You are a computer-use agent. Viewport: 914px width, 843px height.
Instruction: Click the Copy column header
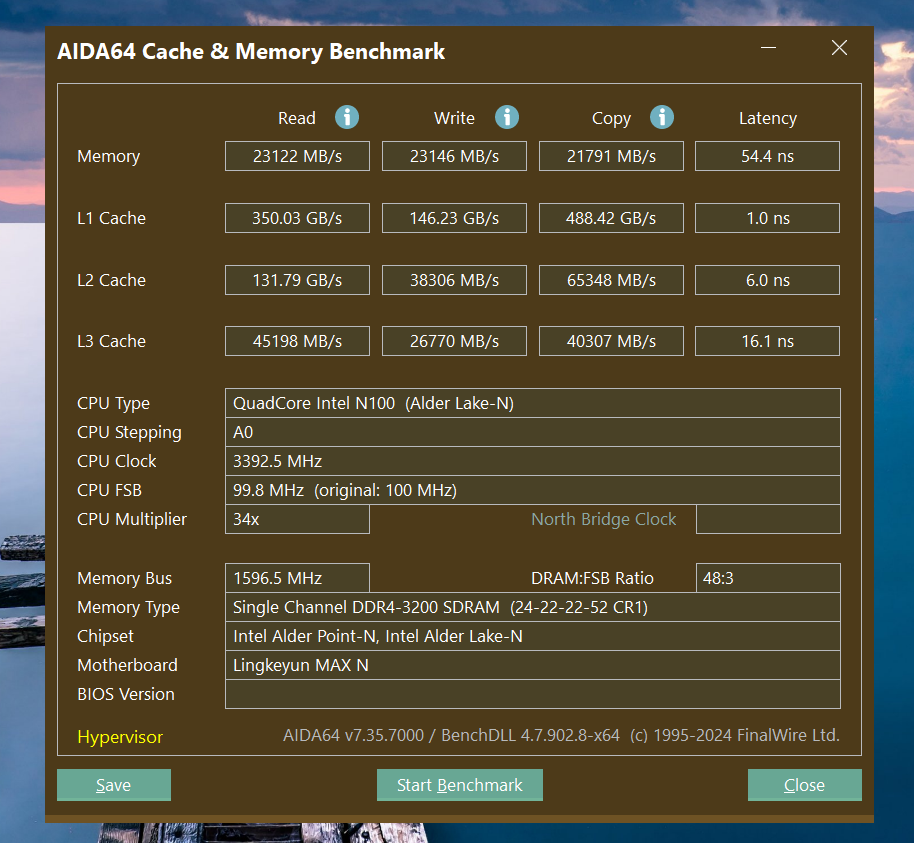coord(611,119)
